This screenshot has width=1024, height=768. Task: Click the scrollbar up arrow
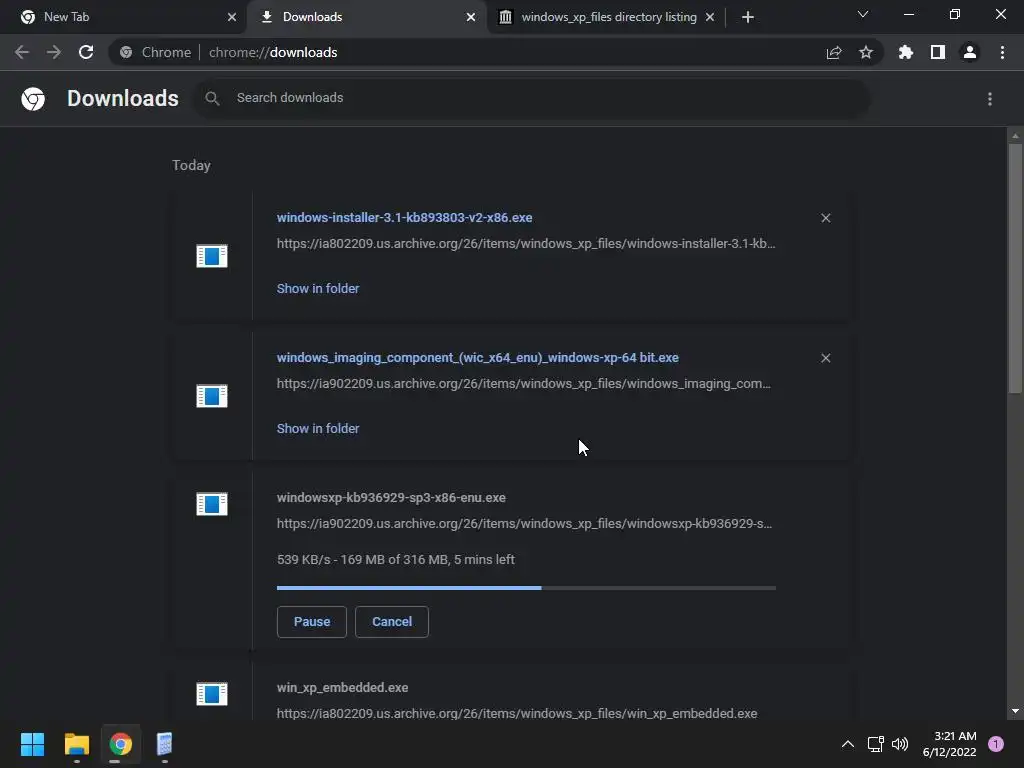[x=1015, y=136]
